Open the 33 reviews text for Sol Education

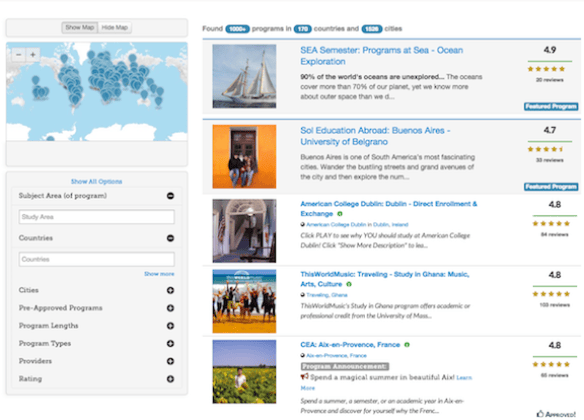click(550, 160)
